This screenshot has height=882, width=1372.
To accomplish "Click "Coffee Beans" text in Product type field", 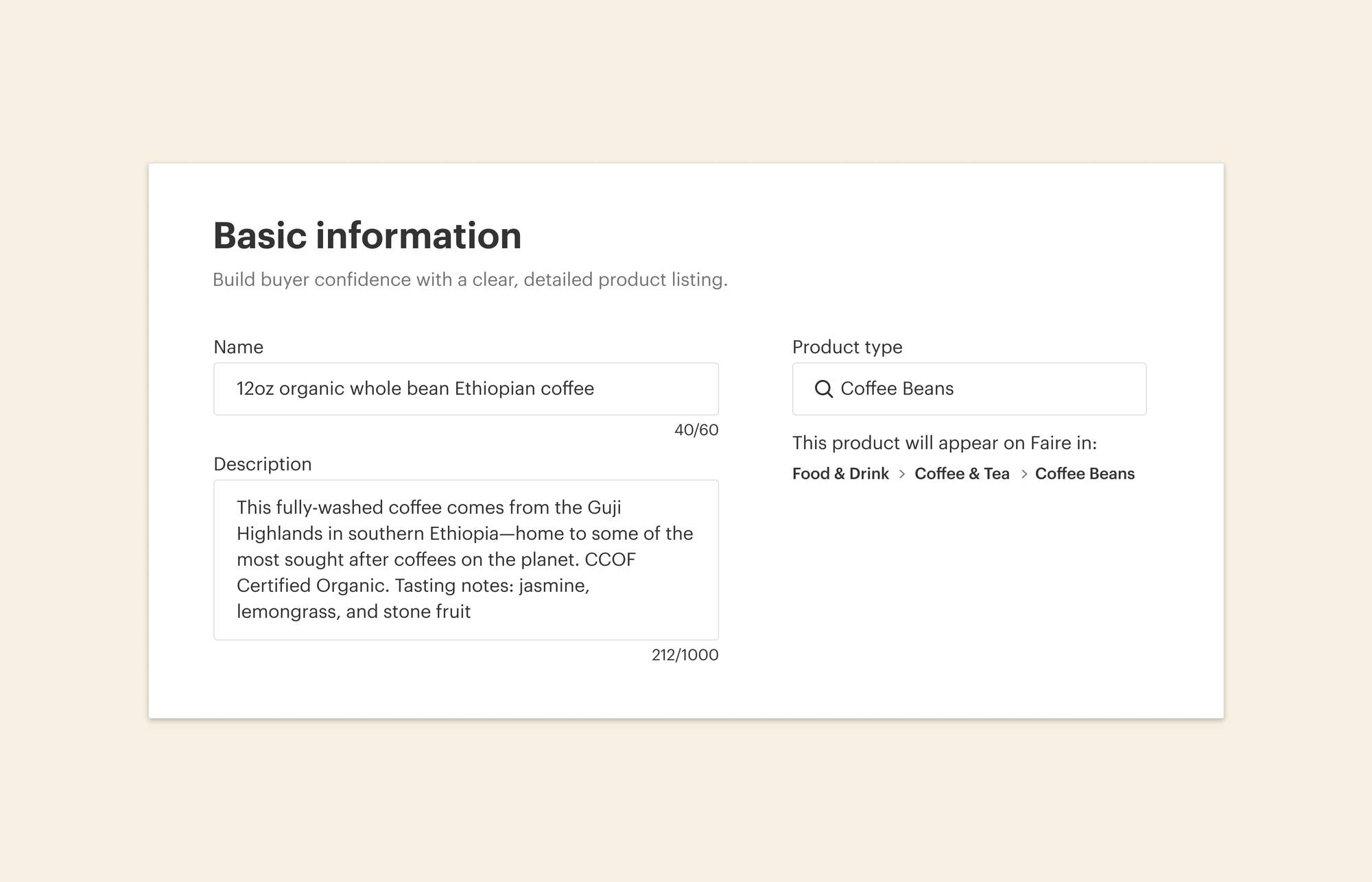I will pos(897,389).
